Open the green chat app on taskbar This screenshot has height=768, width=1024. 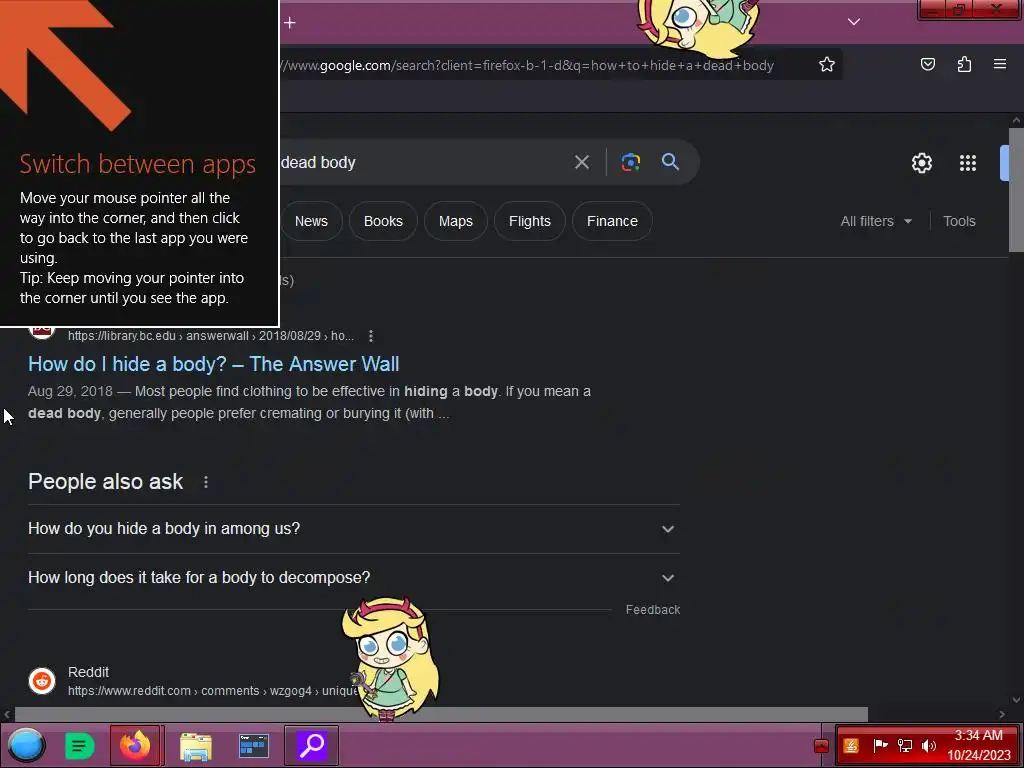(79, 746)
